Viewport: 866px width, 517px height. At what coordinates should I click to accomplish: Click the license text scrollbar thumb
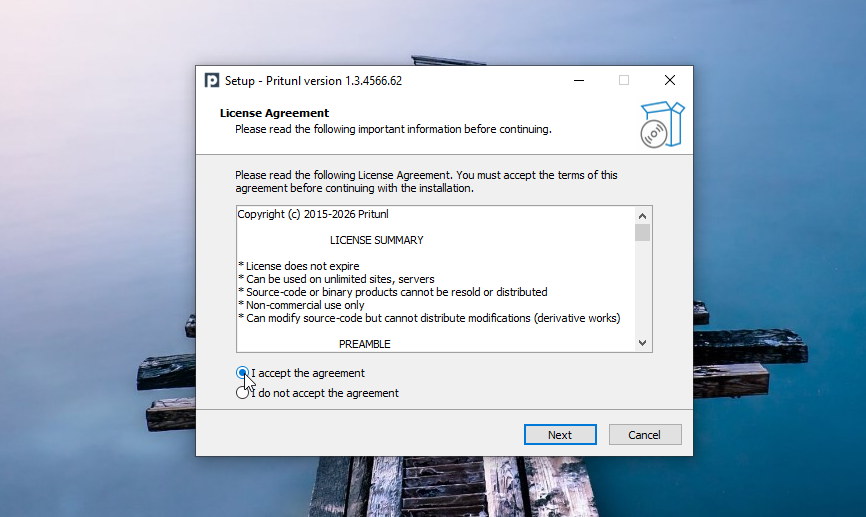642,232
